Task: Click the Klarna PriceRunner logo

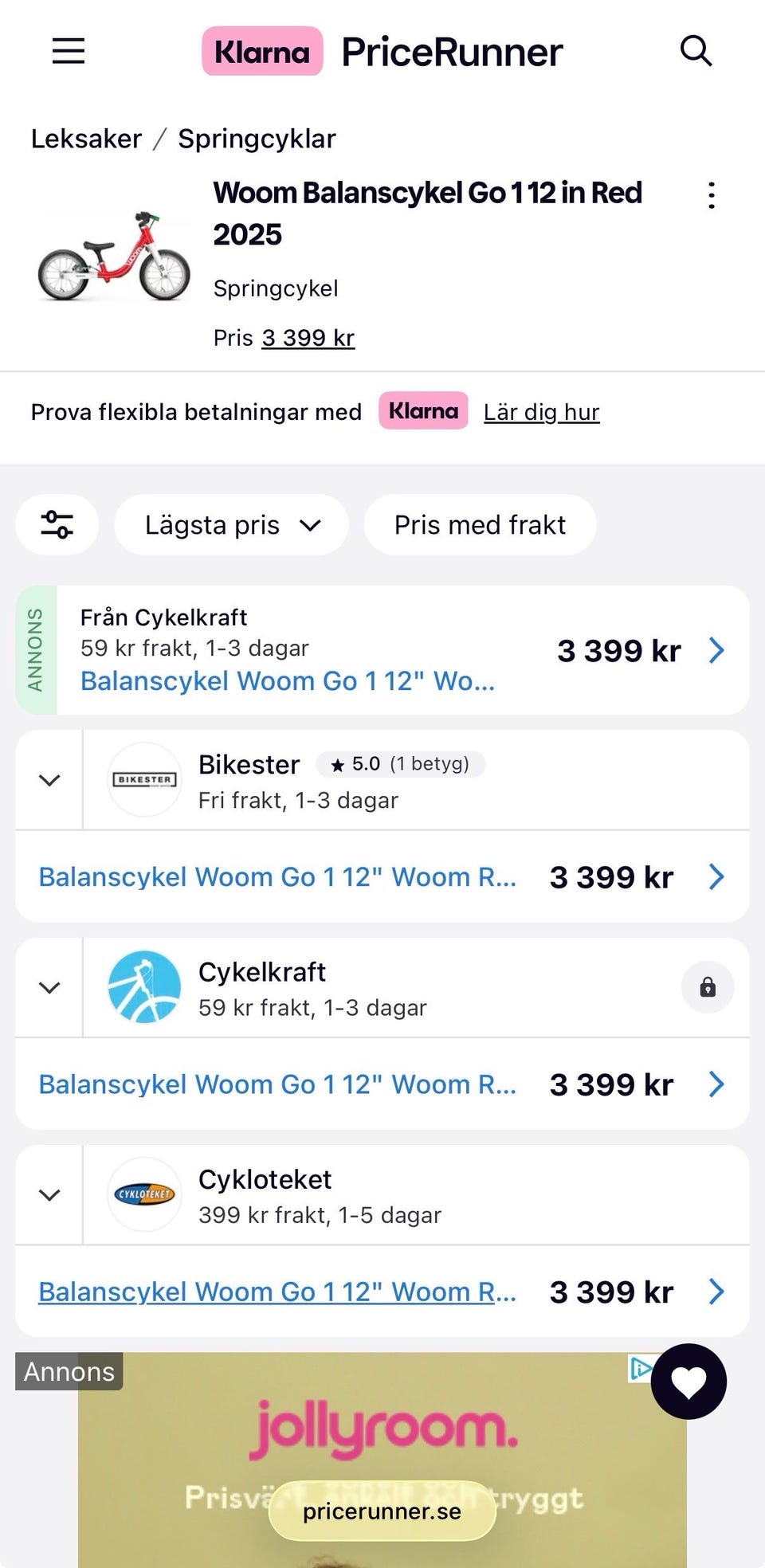Action: pos(382,52)
